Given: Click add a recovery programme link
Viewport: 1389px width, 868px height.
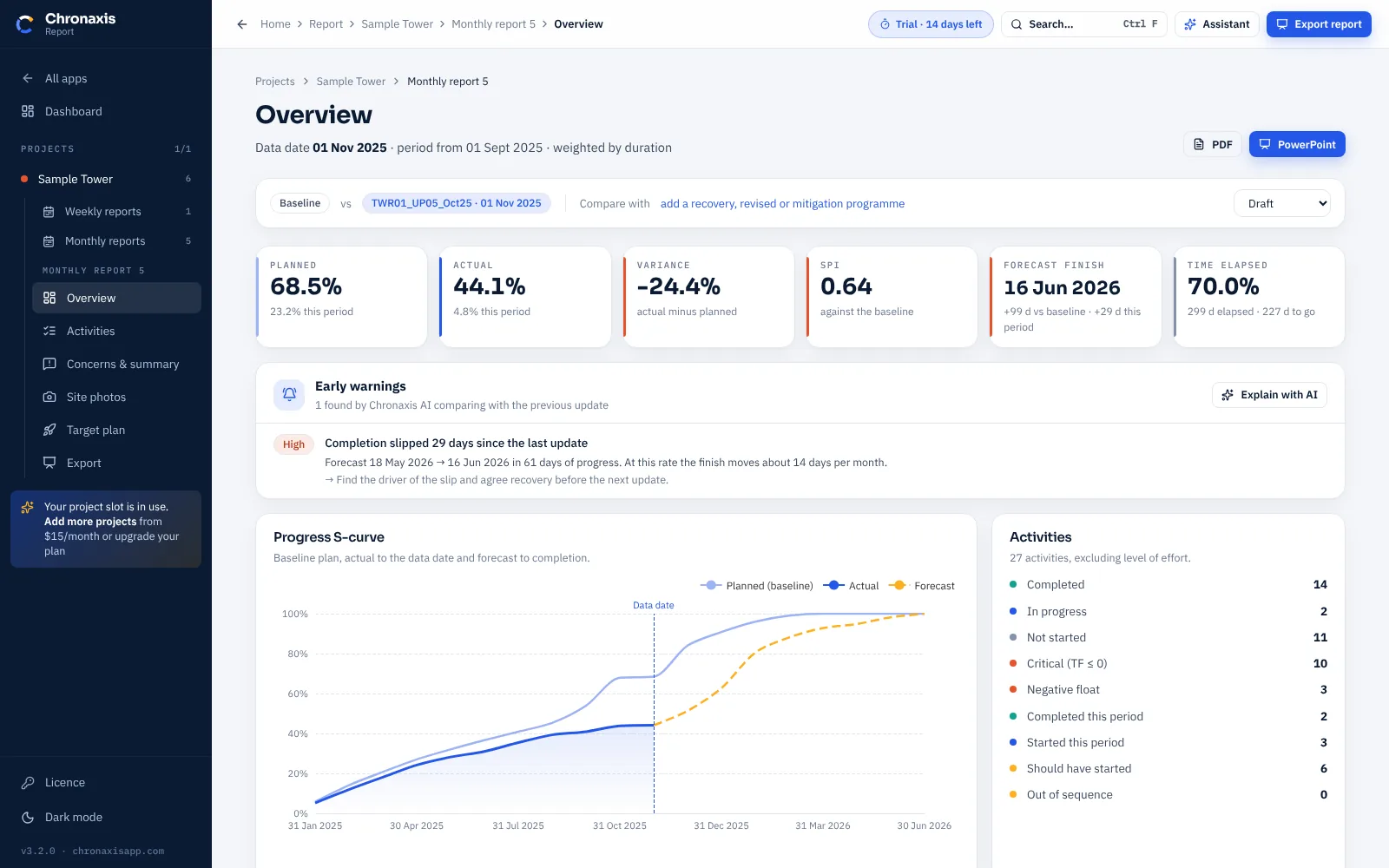Looking at the screenshot, I should (x=782, y=204).
